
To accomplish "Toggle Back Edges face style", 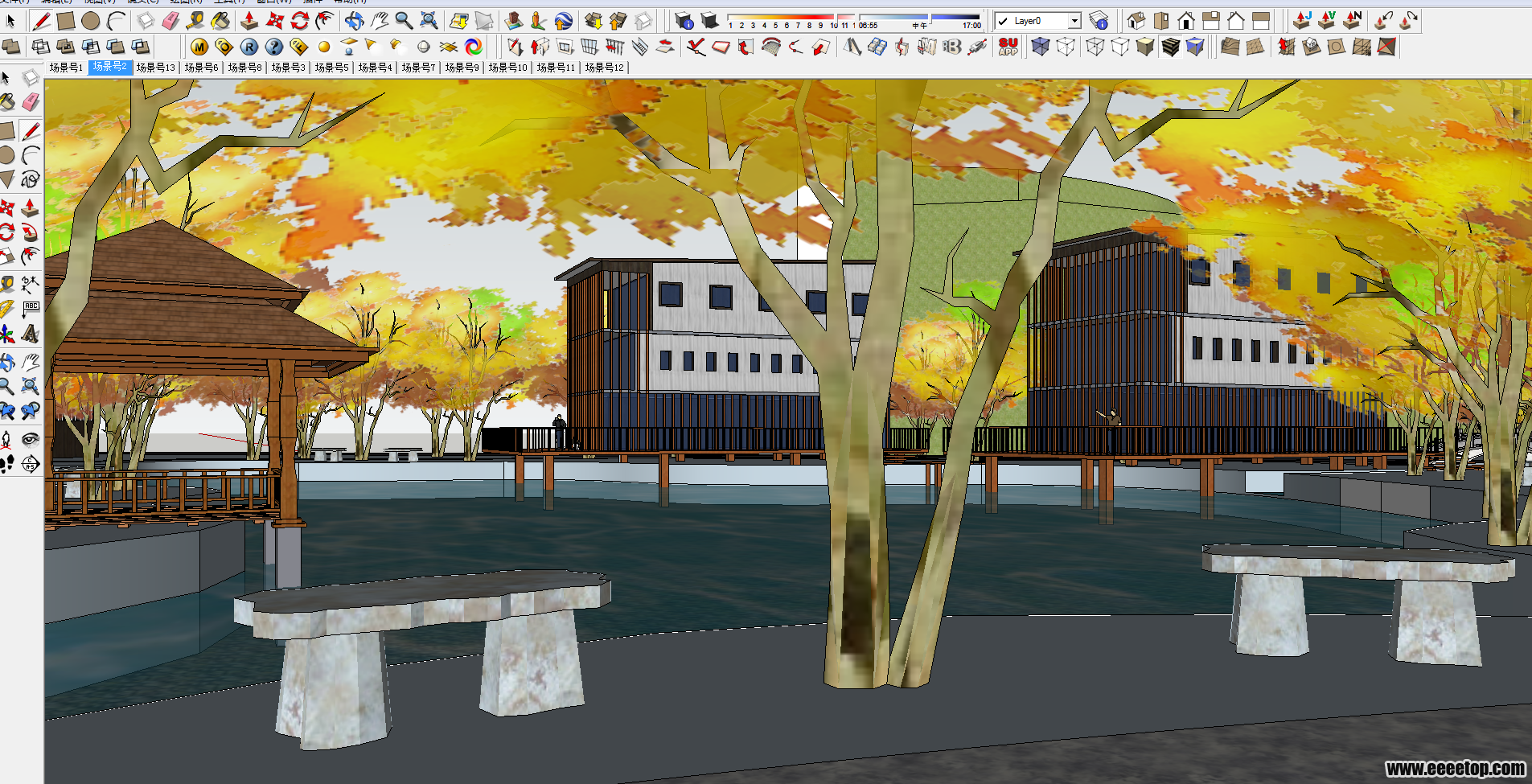I will (1066, 47).
